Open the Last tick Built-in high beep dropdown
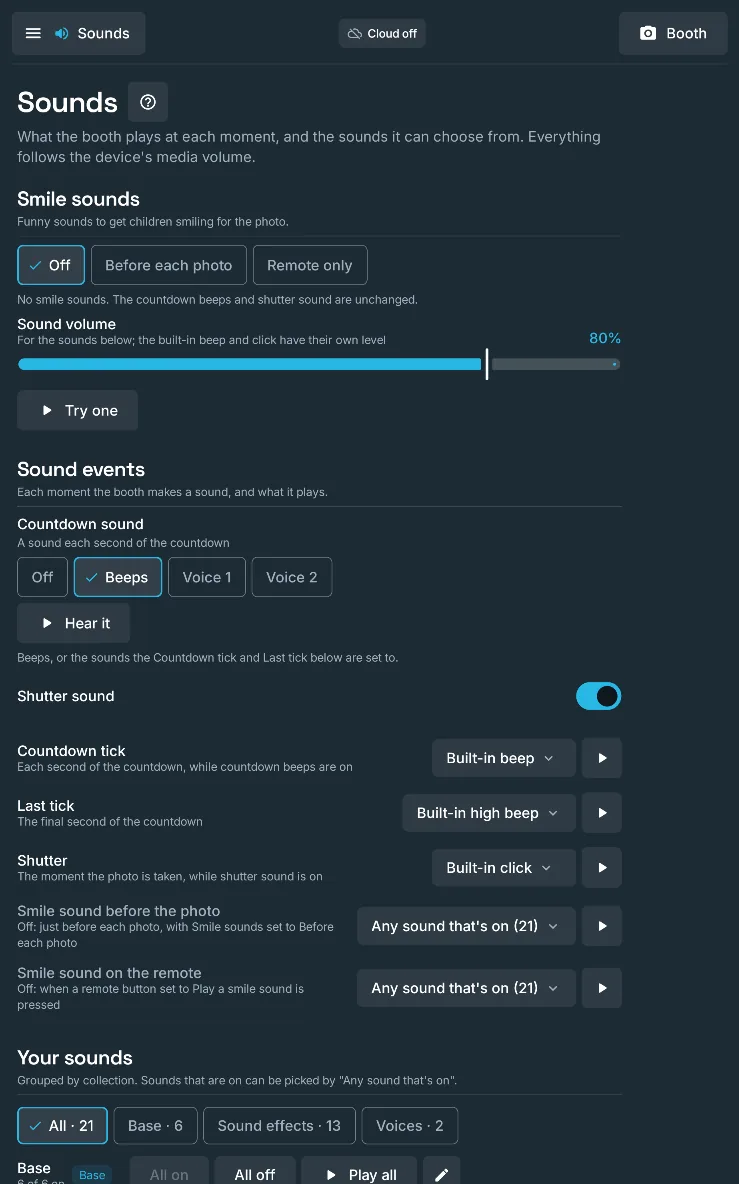 489,812
